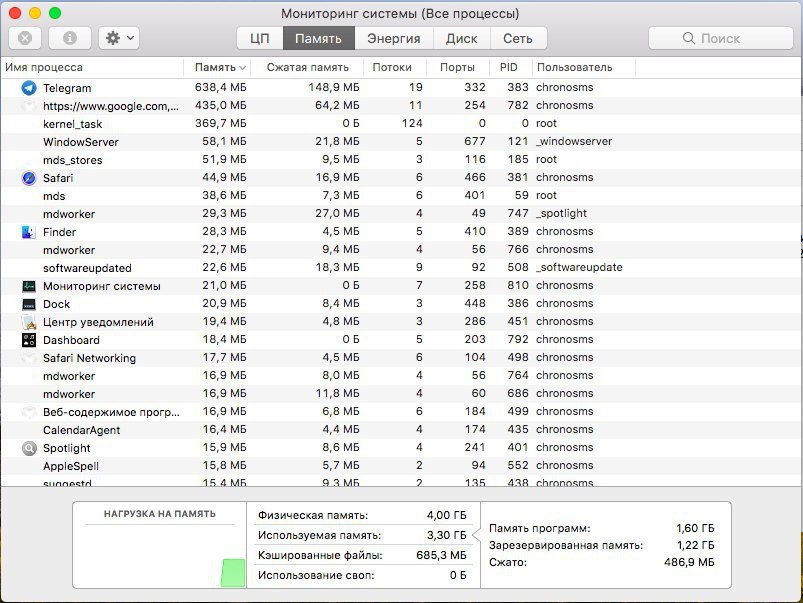Sort by Порты column header
The height and width of the screenshot is (603, 803).
(x=457, y=67)
